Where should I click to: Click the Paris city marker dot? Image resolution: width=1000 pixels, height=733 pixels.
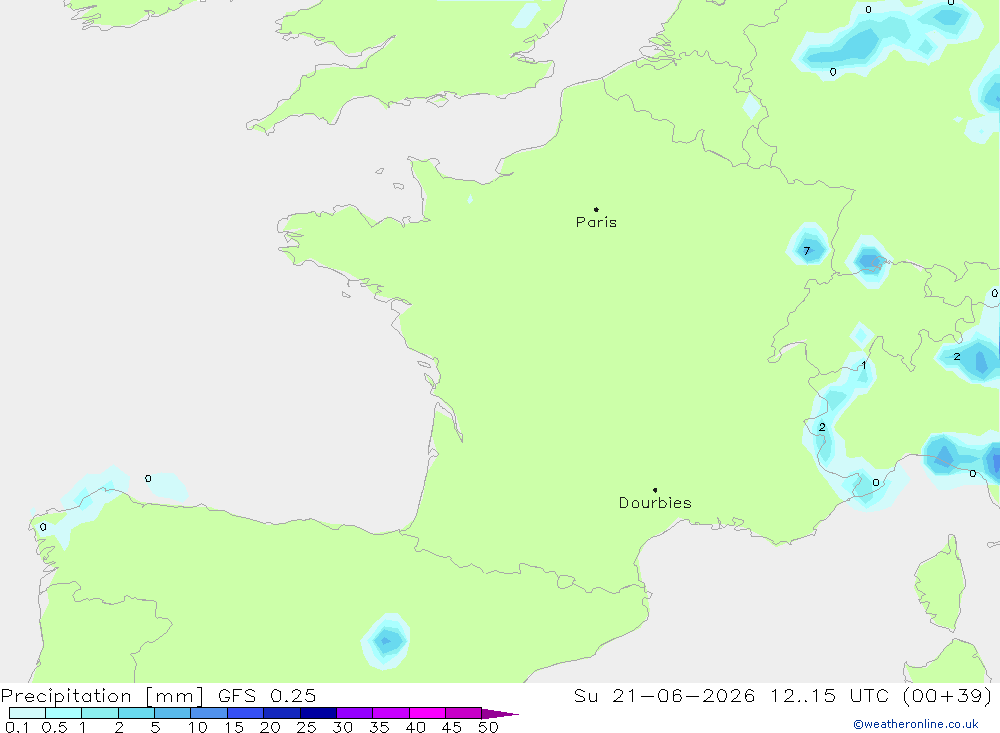click(596, 209)
